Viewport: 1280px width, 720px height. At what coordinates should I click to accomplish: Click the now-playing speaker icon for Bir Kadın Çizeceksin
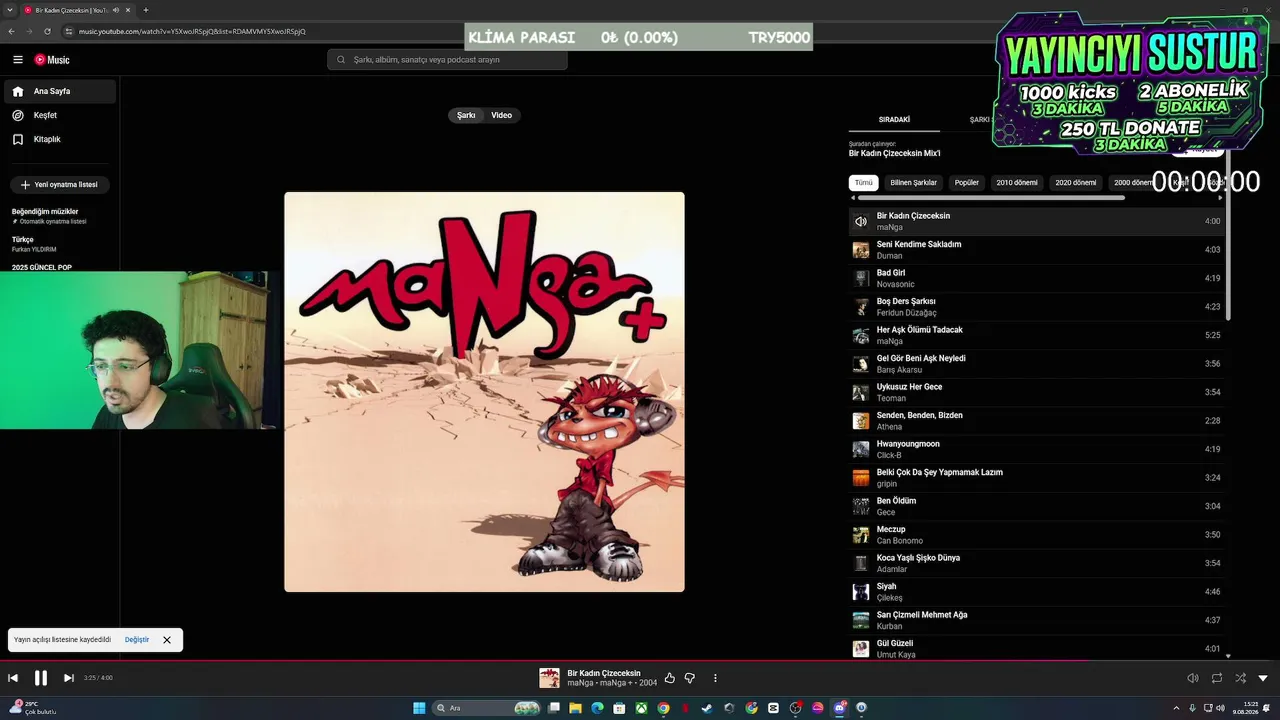tap(860, 221)
